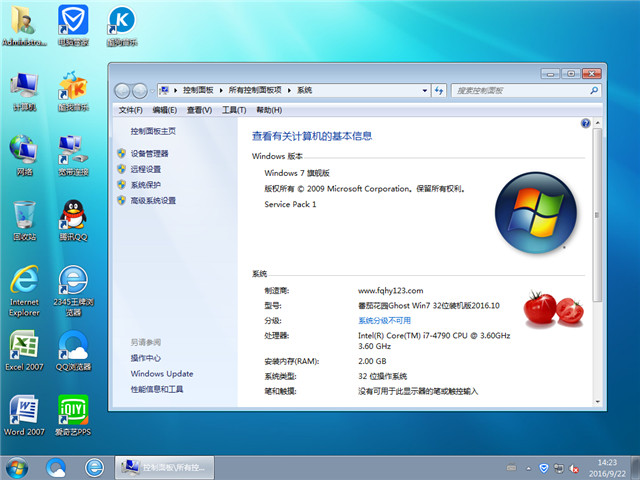Click the scroll down arrow
The image size is (640, 480).
[597, 402]
